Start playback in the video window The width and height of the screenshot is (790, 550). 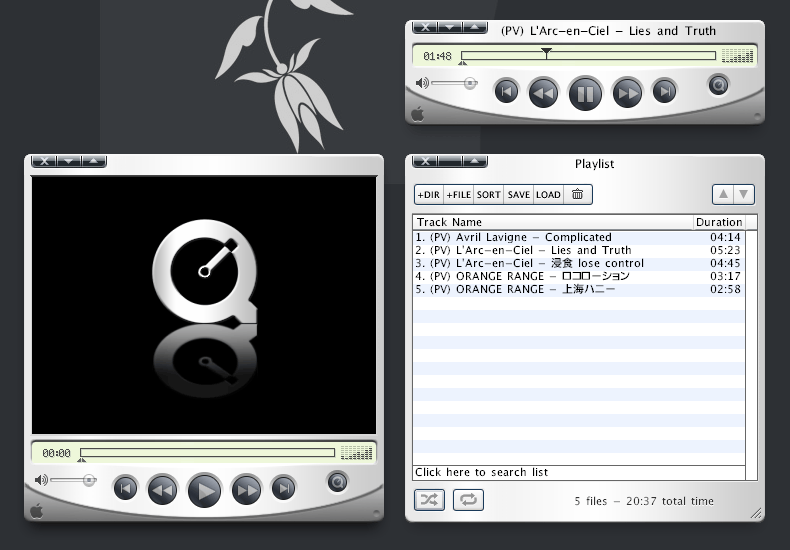click(204, 491)
